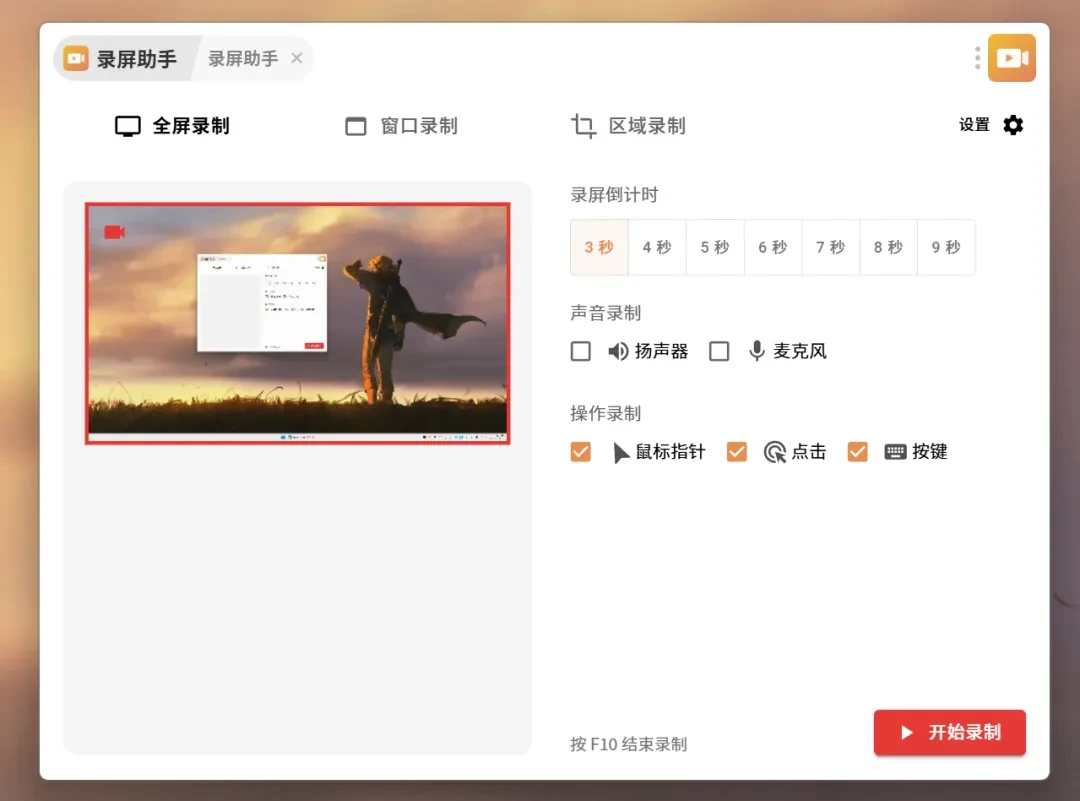Click the 录屏倒计时 section heading
Screen dimensions: 1080x801
614,195
